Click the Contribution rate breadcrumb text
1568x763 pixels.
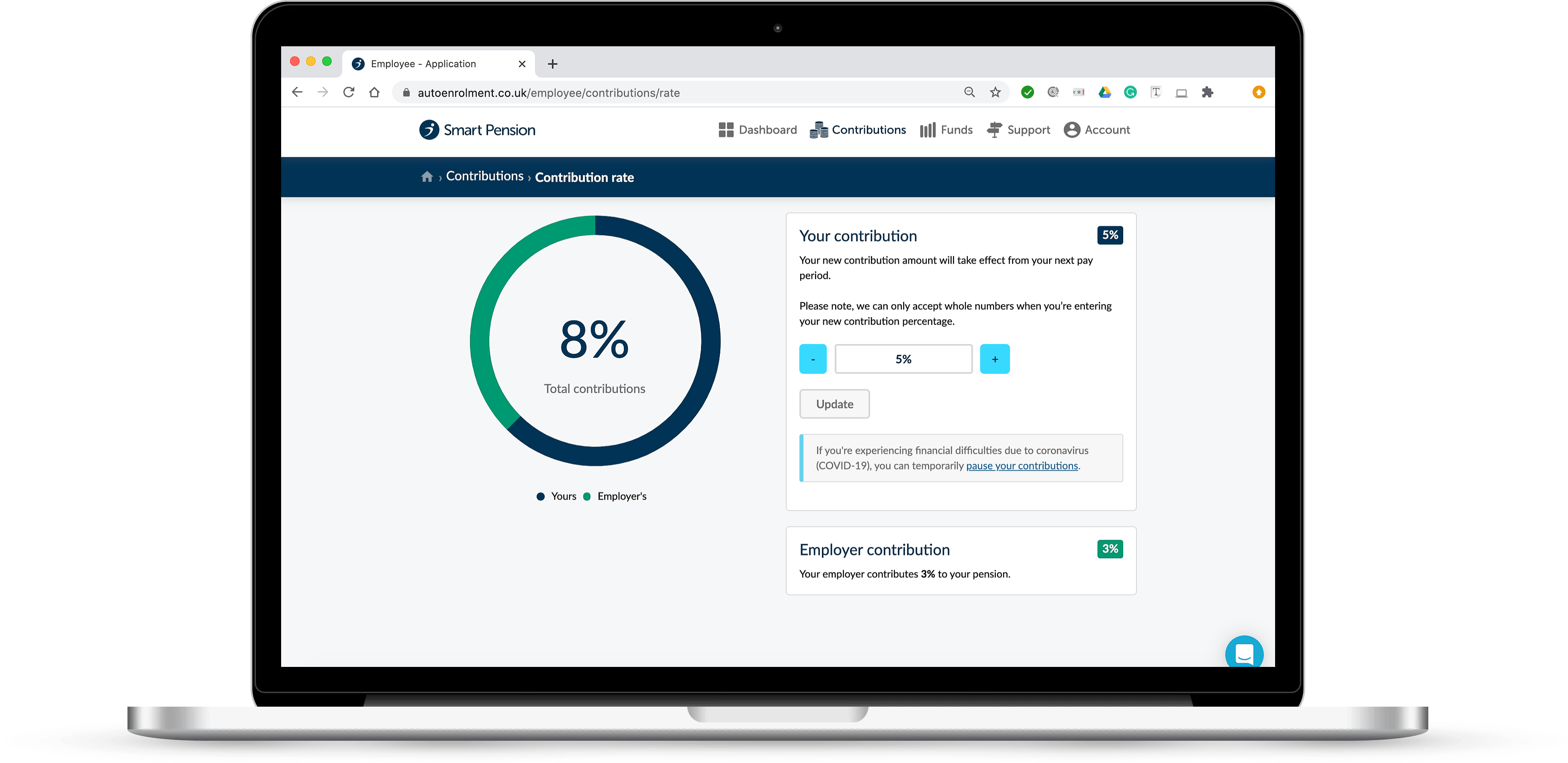coord(585,177)
